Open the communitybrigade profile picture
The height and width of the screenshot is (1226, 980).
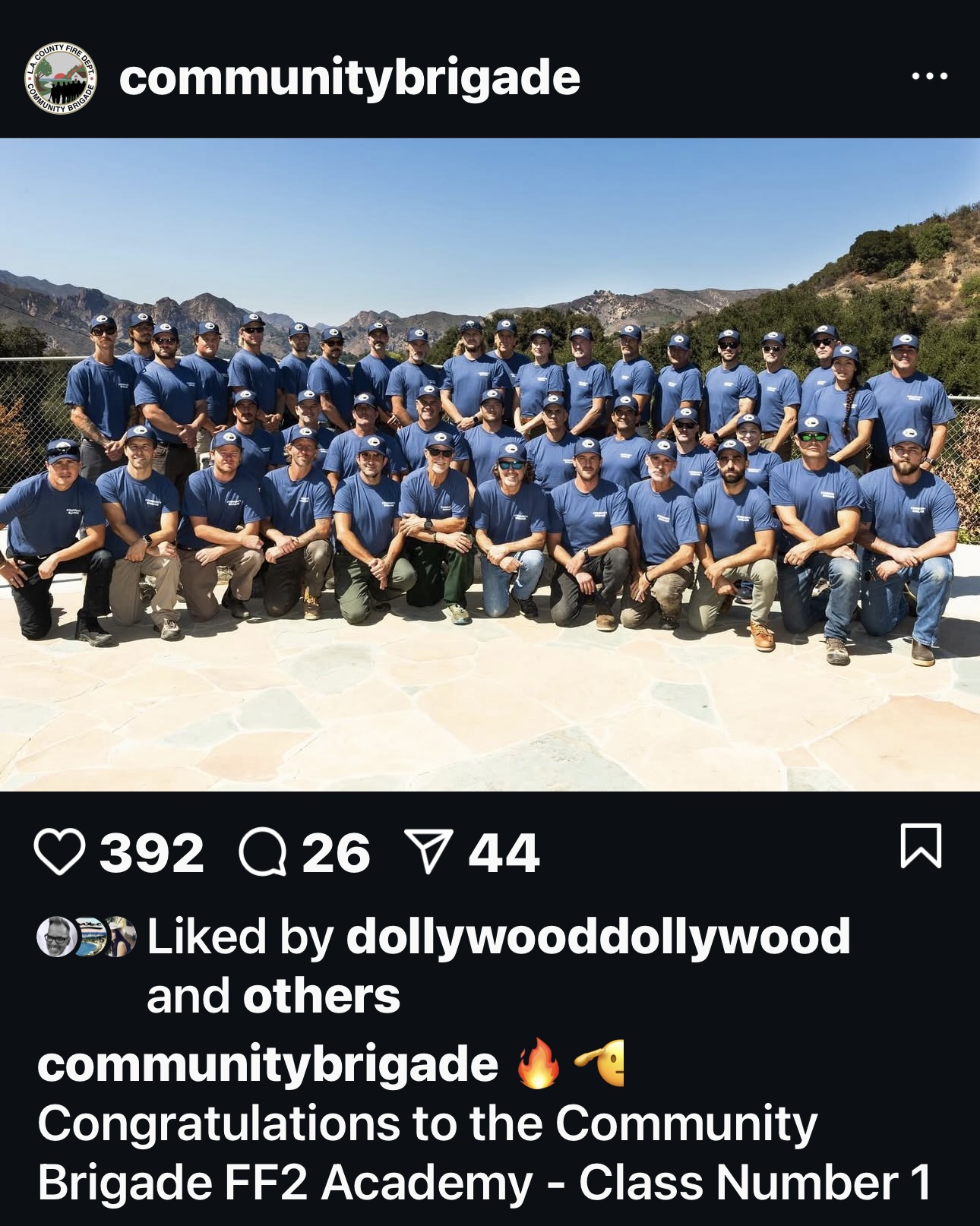coord(61,77)
